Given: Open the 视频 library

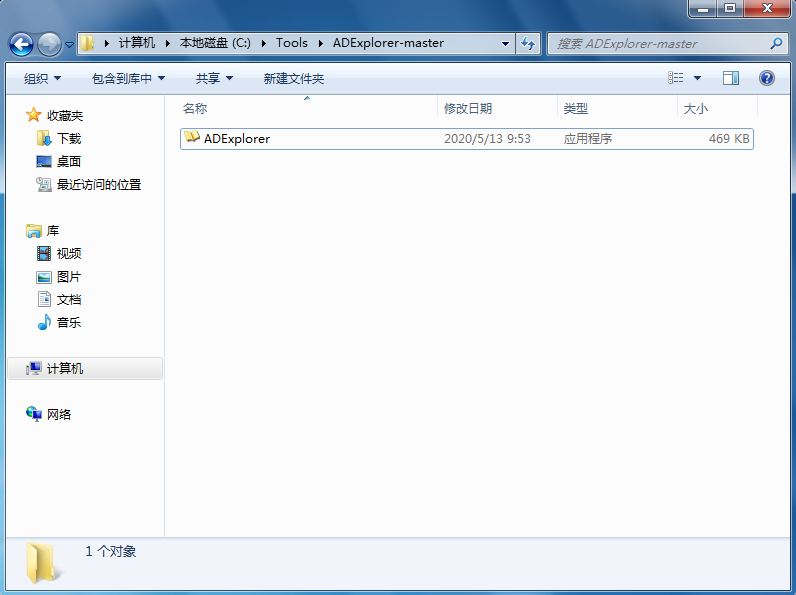Looking at the screenshot, I should [69, 254].
